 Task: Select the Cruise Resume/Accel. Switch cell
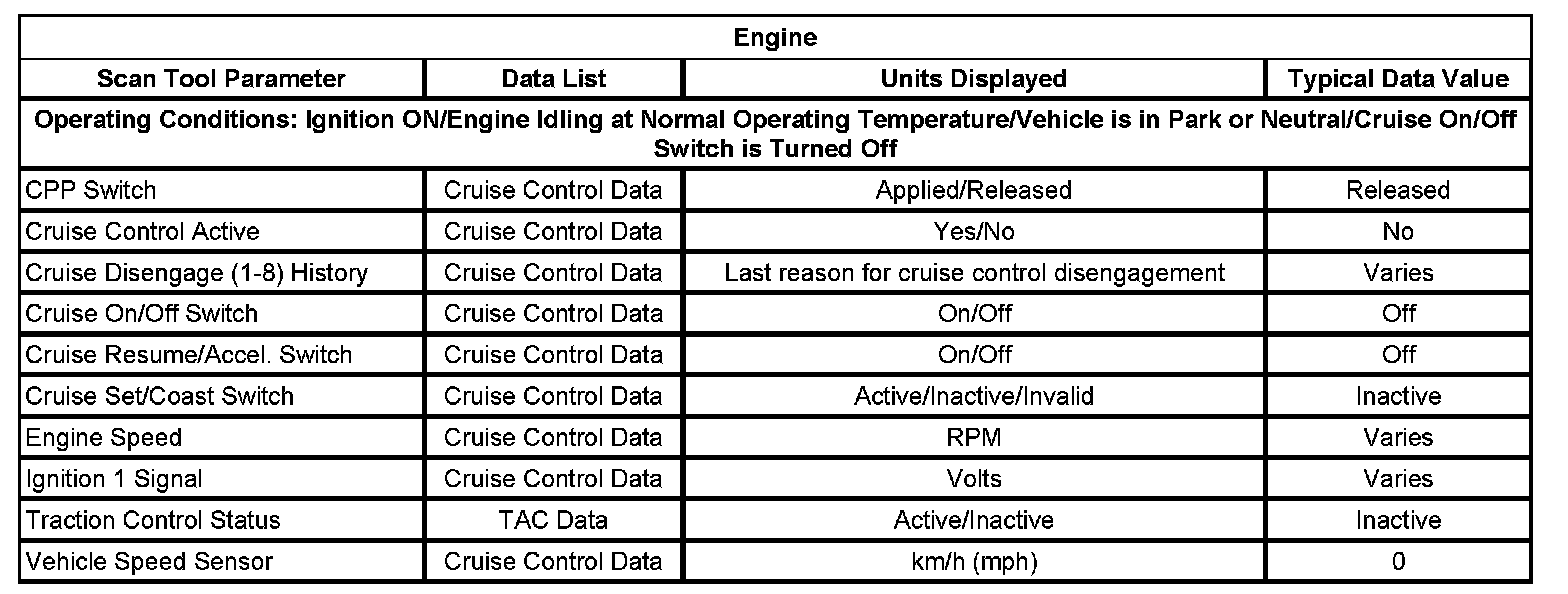point(188,354)
